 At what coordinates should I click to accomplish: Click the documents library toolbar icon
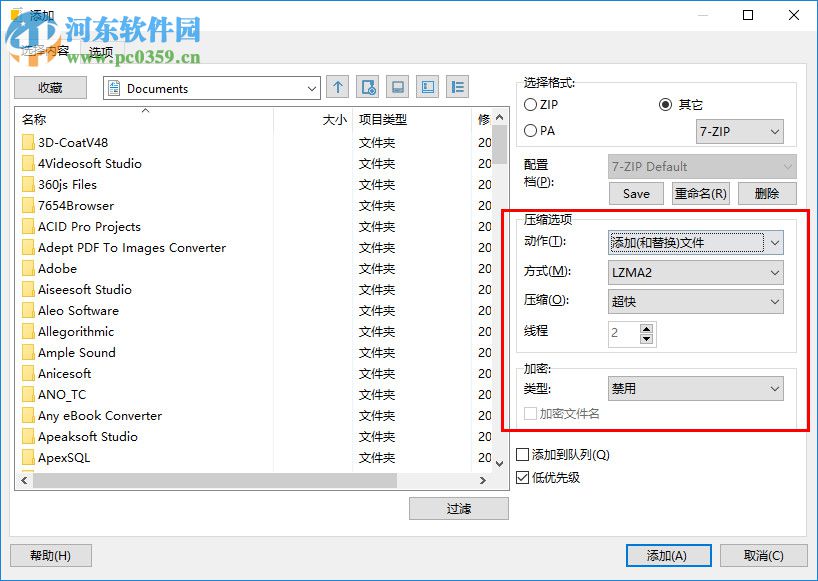click(x=427, y=87)
